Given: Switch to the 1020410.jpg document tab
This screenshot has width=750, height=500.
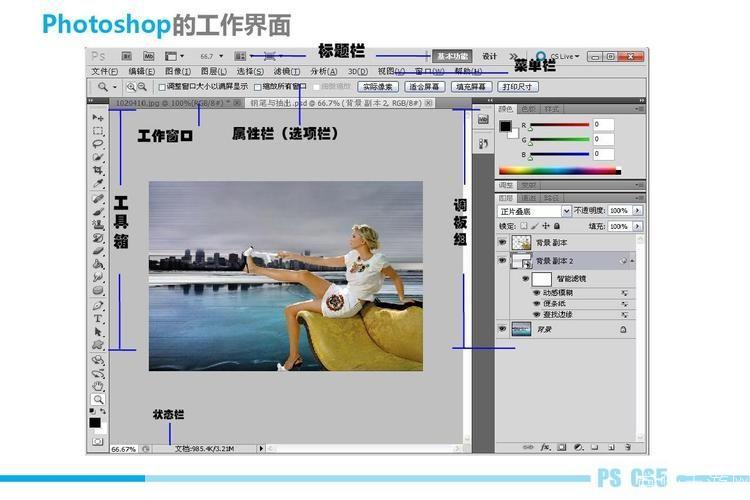Looking at the screenshot, I should coord(176,103).
